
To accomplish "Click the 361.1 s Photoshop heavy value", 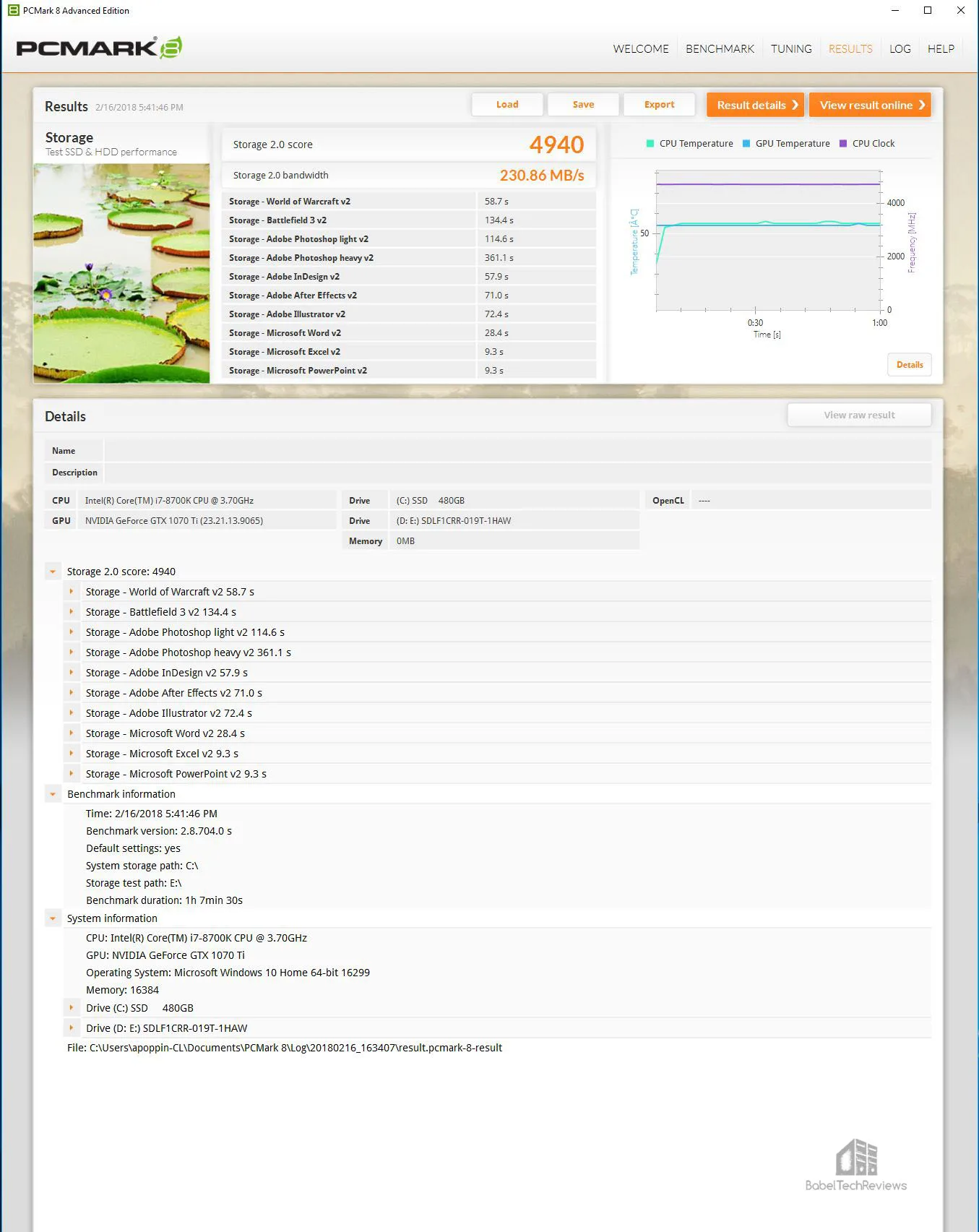I will click(x=499, y=258).
